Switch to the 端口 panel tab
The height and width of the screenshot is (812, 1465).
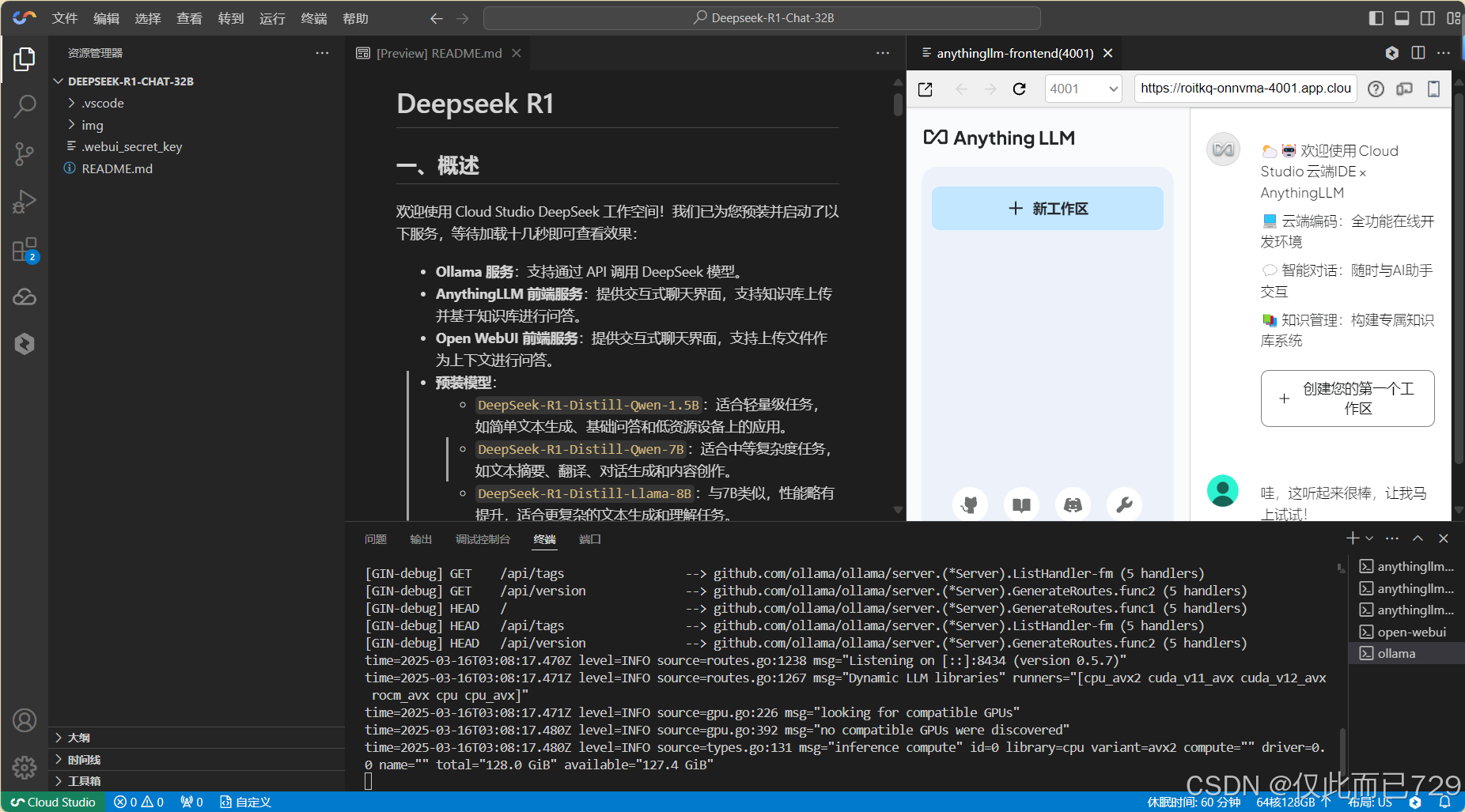click(x=590, y=539)
